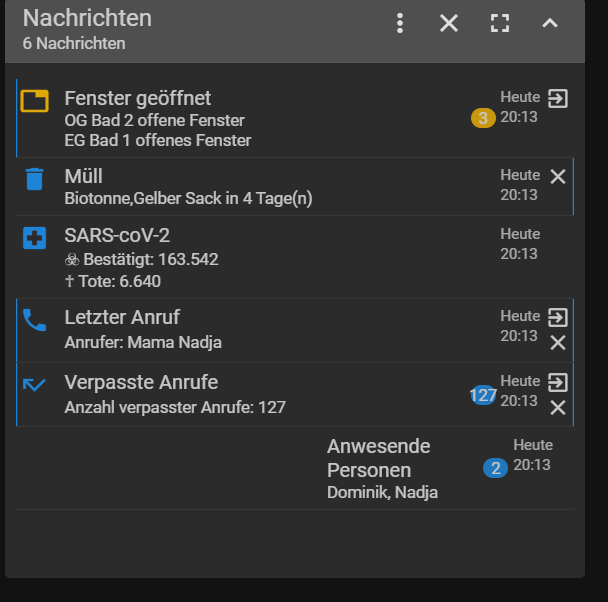Dismiss the Letzter Anruf message
Image resolution: width=608 pixels, height=602 pixels.
pyautogui.click(x=558, y=342)
